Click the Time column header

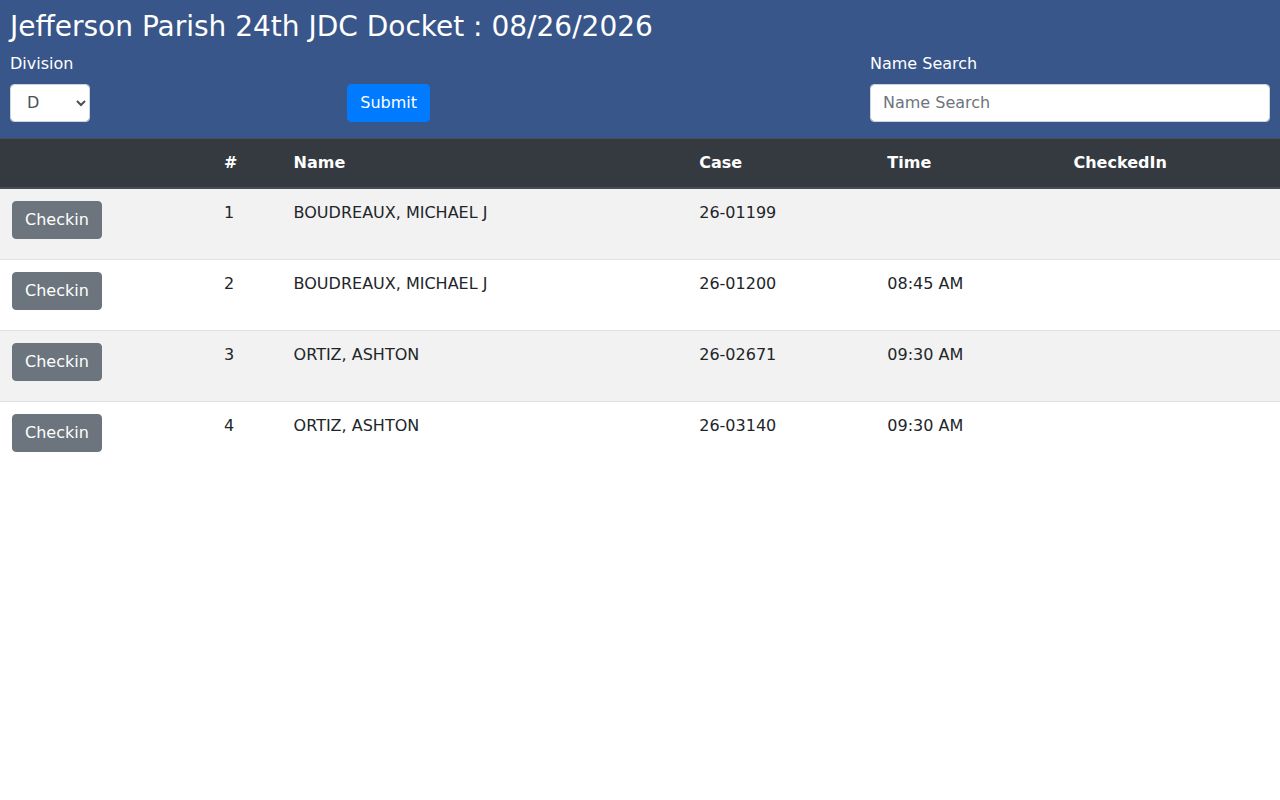(909, 162)
